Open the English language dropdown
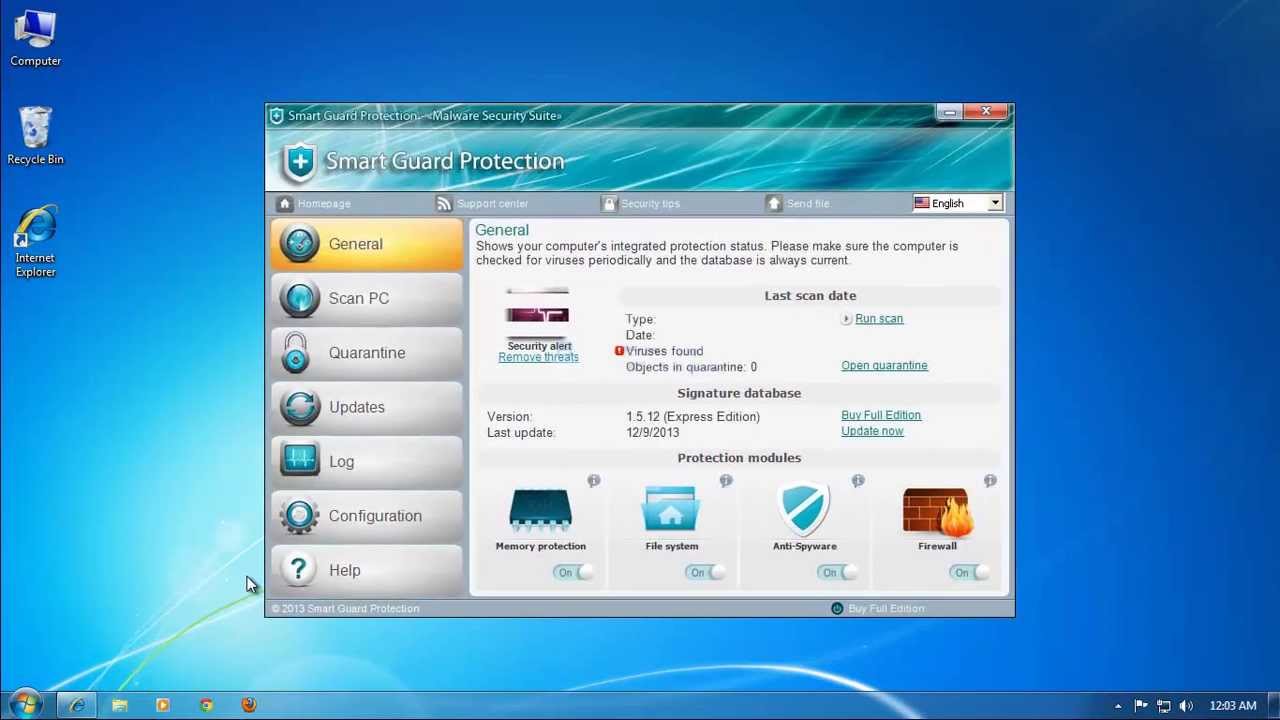This screenshot has height=720, width=1280. click(x=957, y=203)
